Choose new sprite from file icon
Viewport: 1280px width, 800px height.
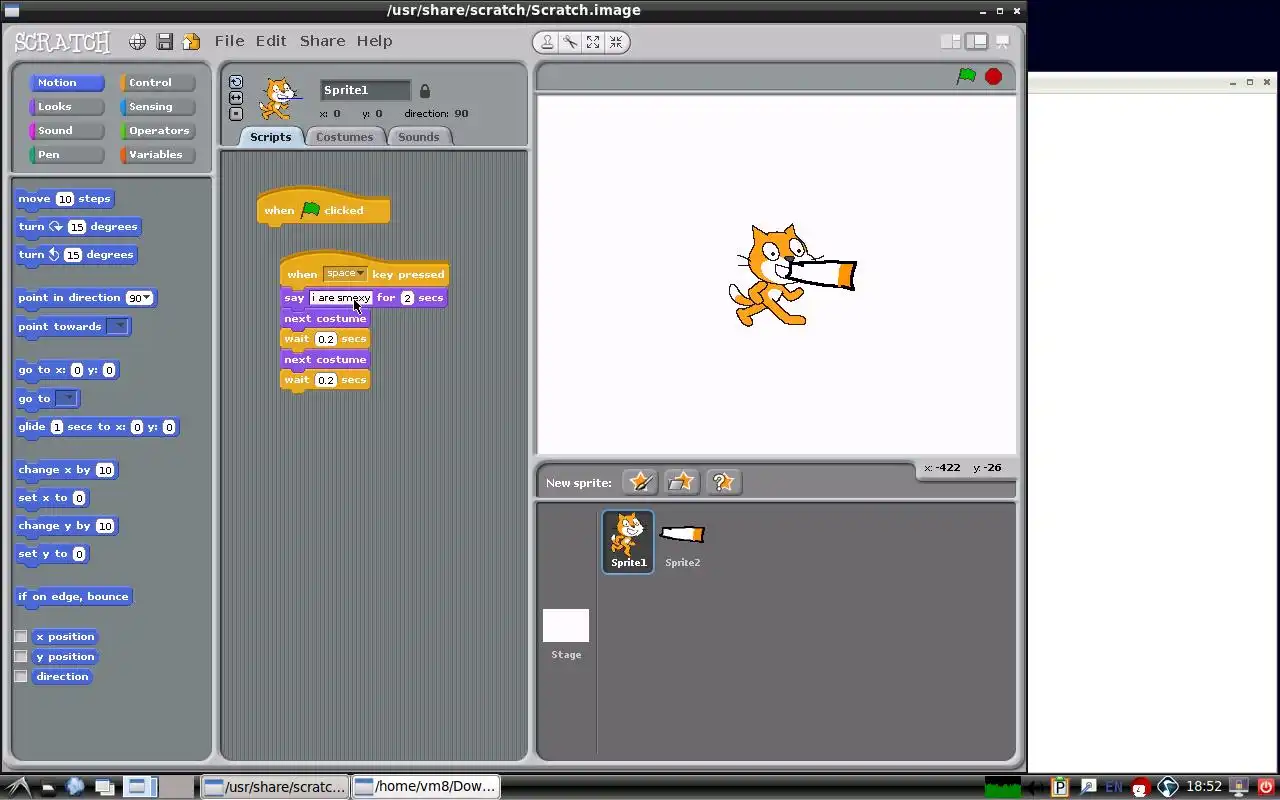tap(681, 482)
